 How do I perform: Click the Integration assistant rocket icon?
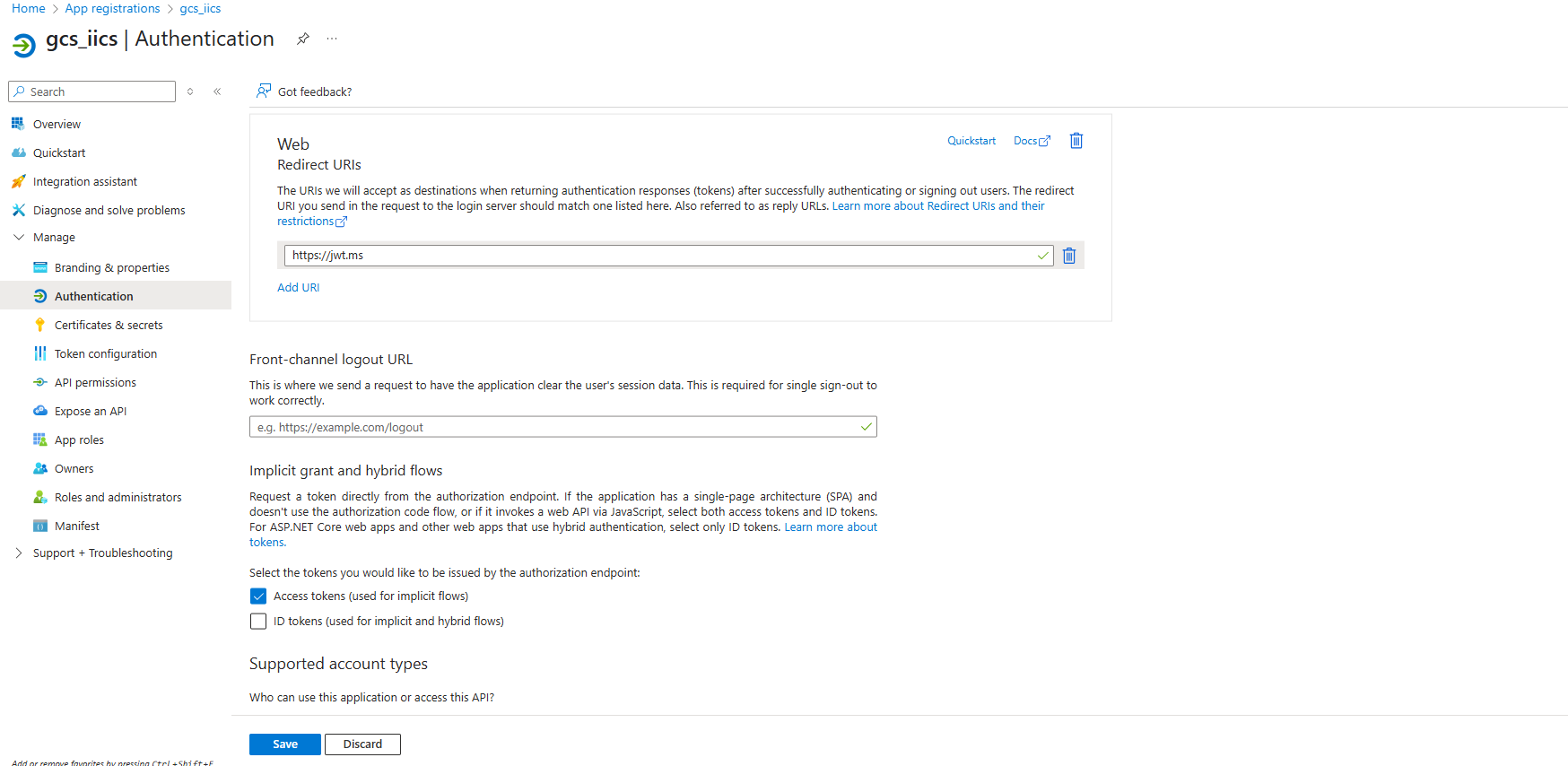(x=18, y=181)
